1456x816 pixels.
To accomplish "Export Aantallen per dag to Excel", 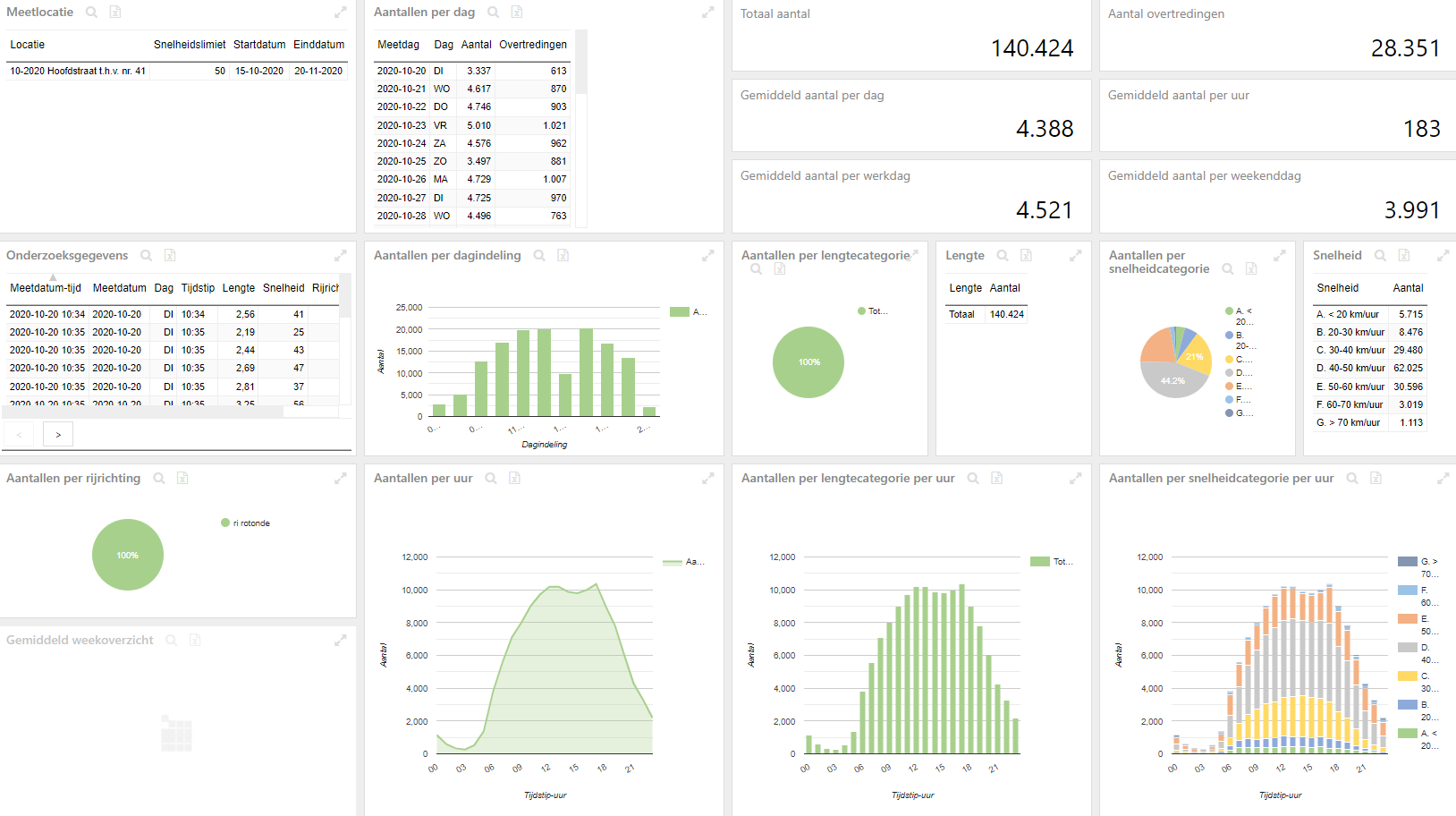I will (517, 13).
